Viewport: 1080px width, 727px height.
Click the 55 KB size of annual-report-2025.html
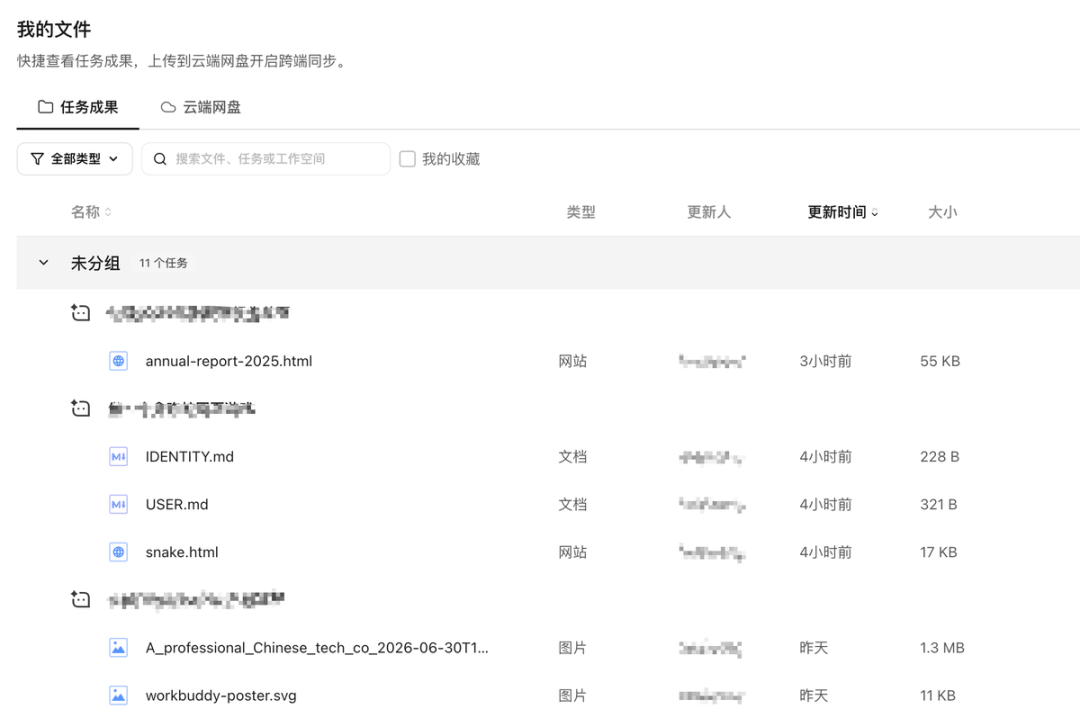940,361
